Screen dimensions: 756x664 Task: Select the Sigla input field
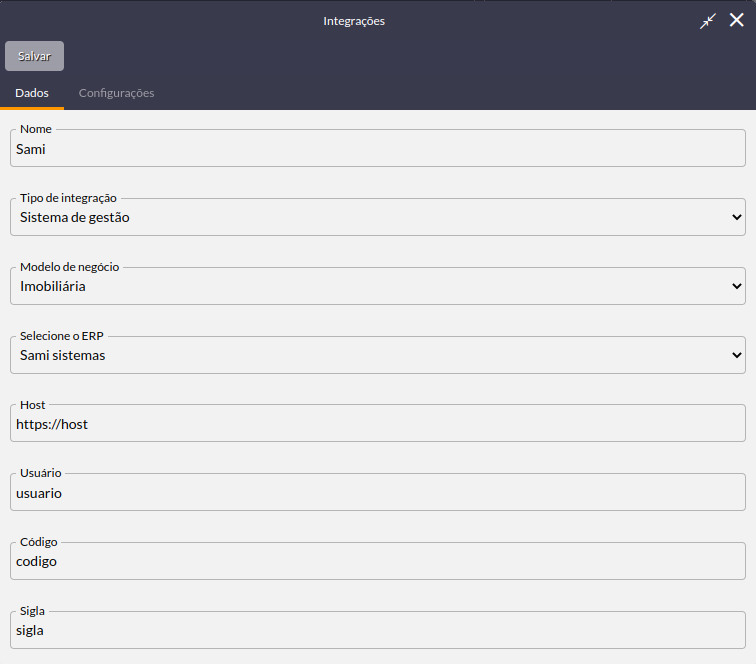pyautogui.click(x=378, y=631)
